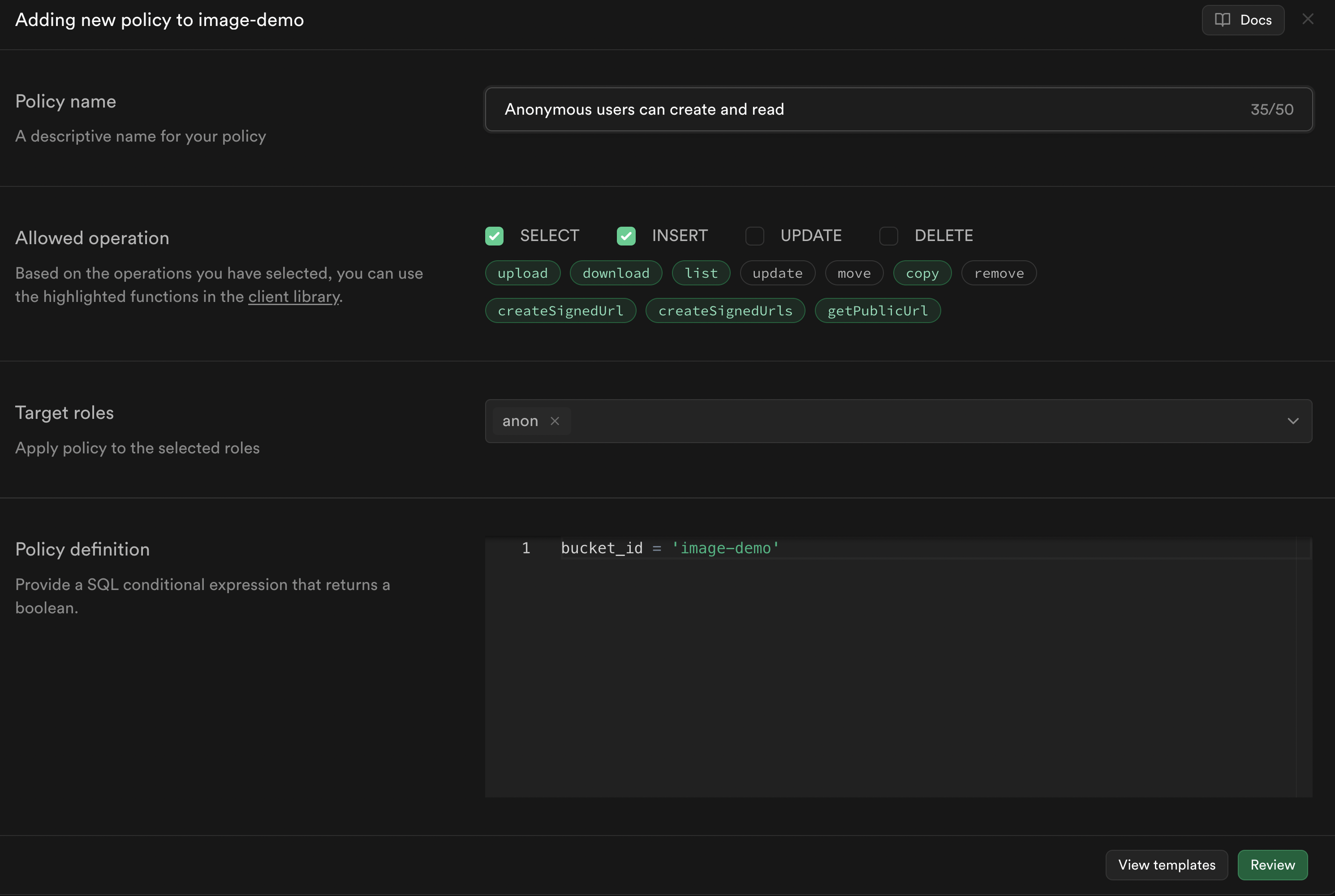Viewport: 1335px width, 896px height.
Task: Click the download function tag
Action: 616,273
